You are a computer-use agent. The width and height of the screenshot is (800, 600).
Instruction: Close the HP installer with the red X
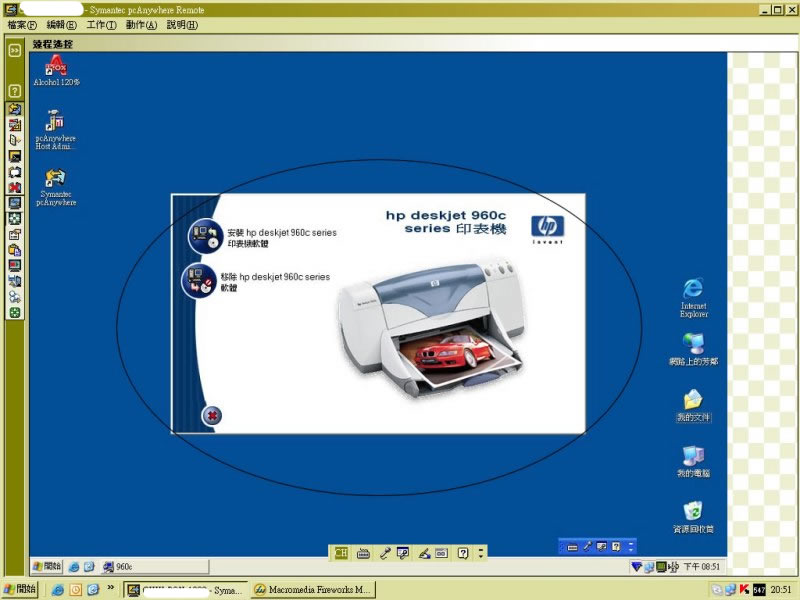[x=212, y=416]
